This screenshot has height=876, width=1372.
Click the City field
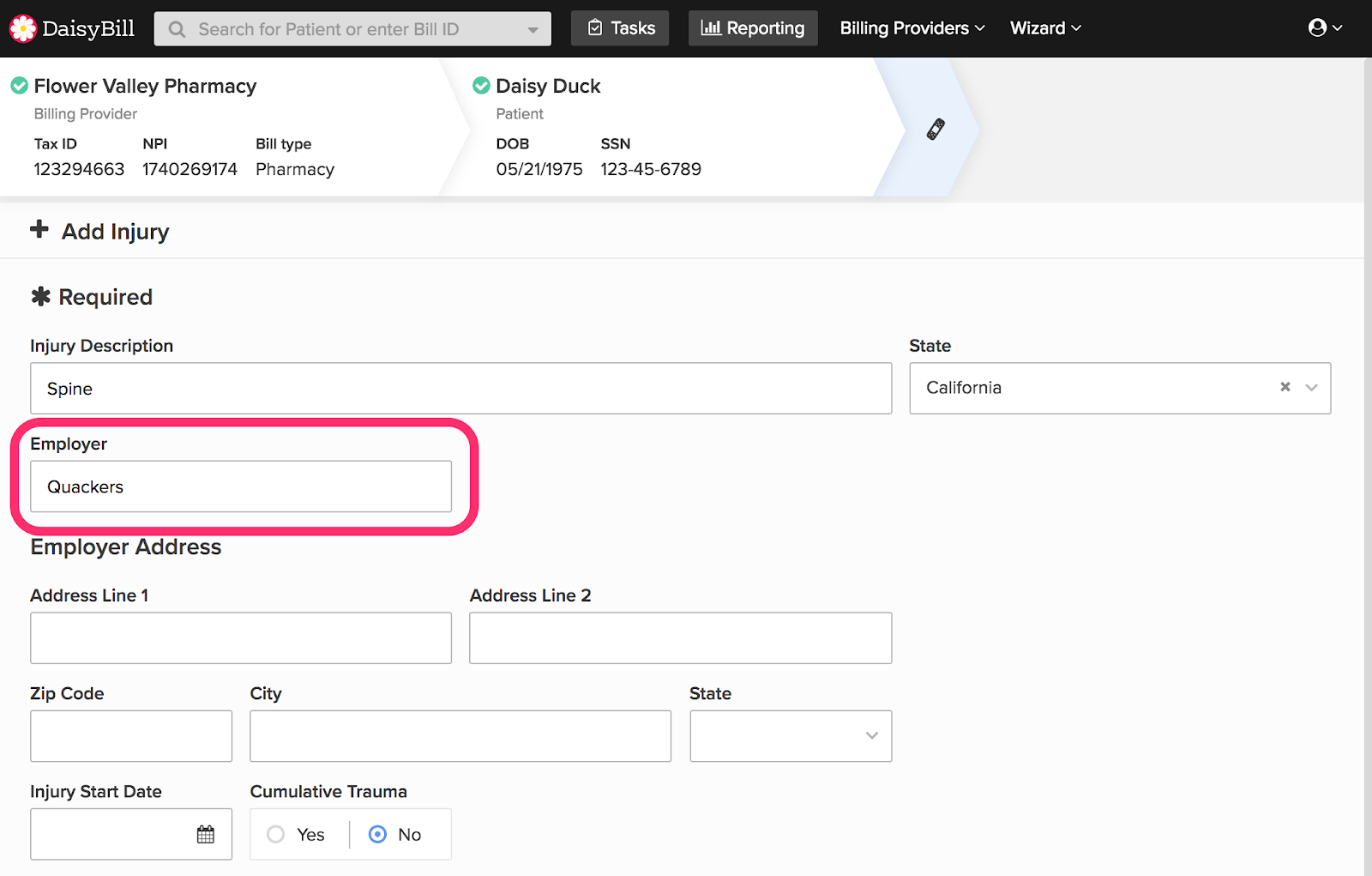click(460, 735)
